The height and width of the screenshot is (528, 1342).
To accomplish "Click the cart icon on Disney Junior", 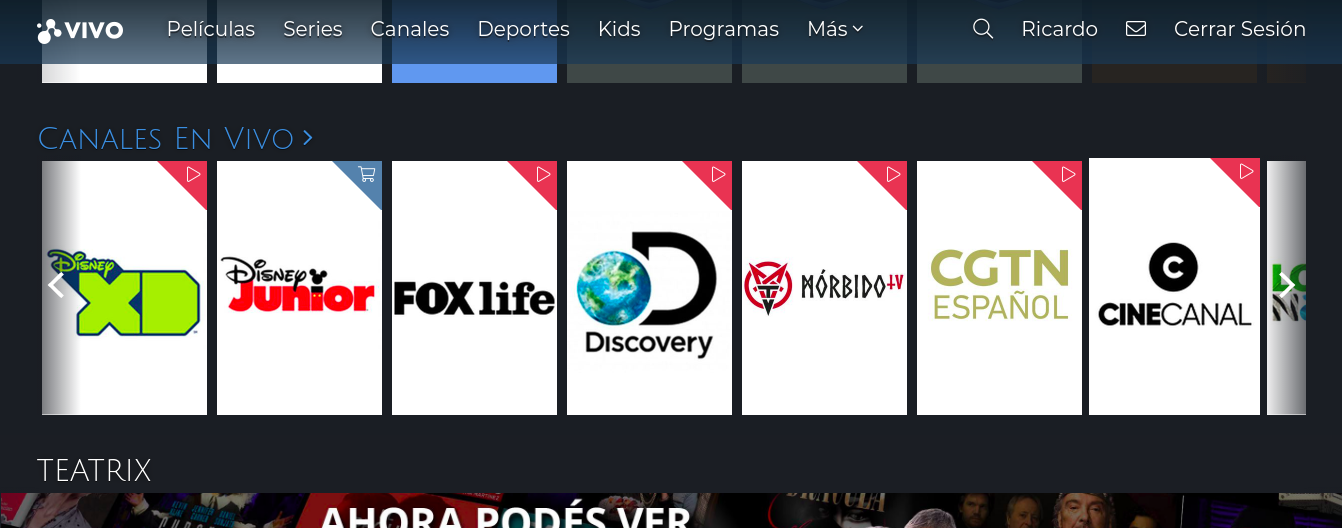I will (x=367, y=174).
